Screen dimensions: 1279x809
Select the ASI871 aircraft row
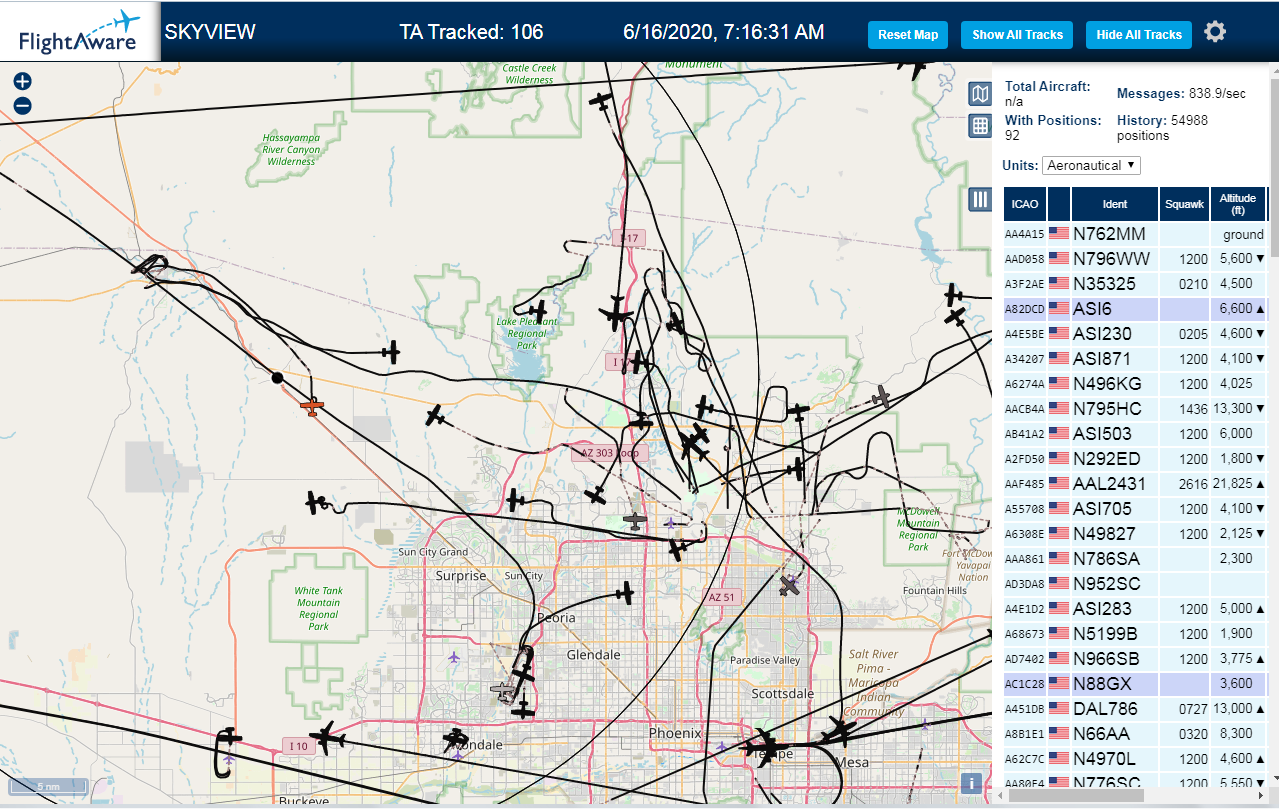[x=1136, y=359]
